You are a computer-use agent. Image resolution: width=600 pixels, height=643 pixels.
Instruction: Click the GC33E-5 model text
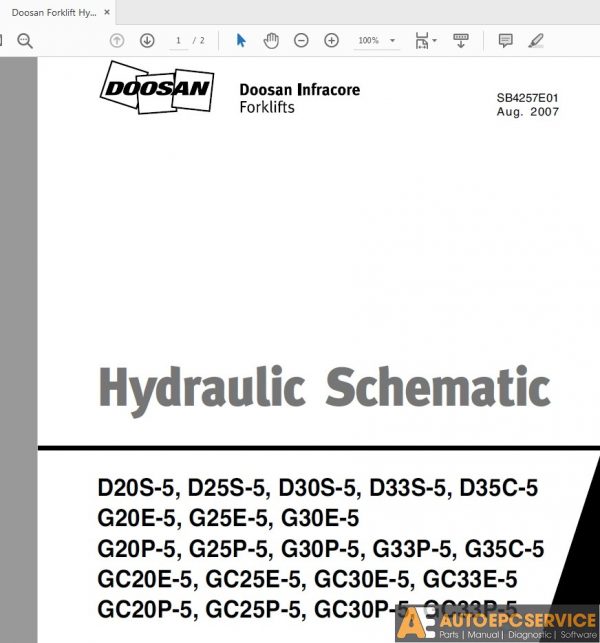click(x=470, y=579)
